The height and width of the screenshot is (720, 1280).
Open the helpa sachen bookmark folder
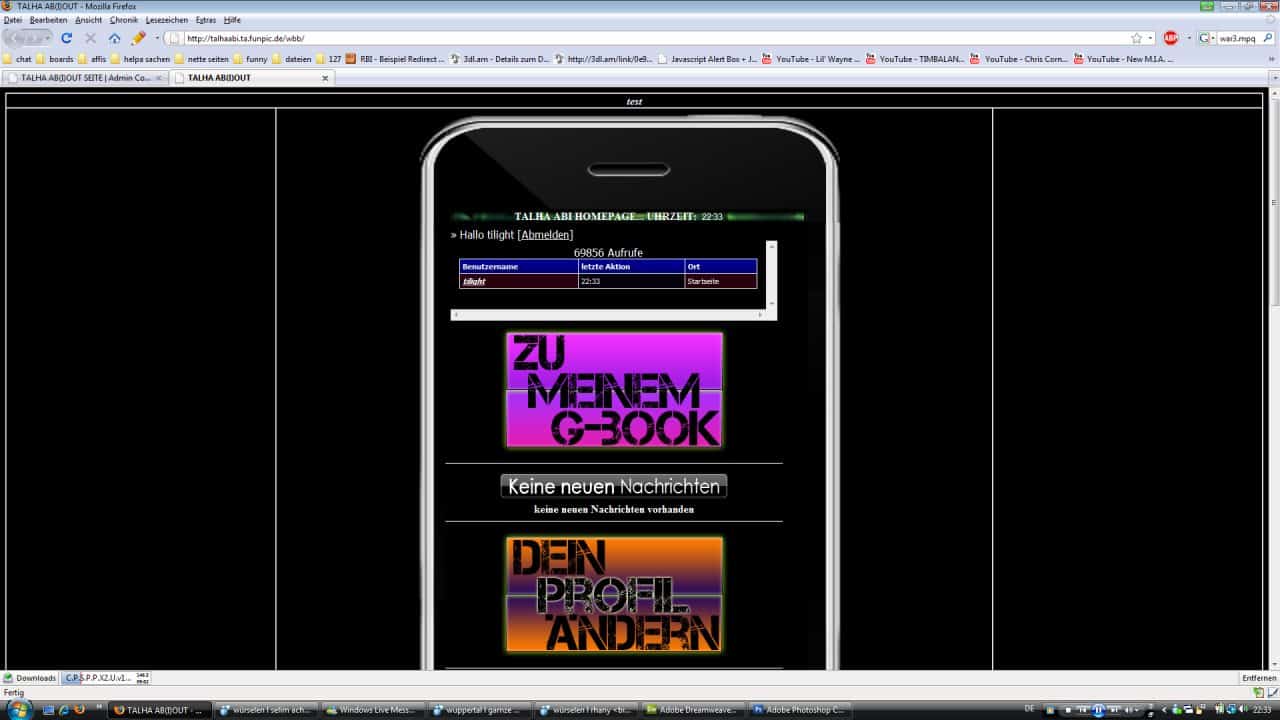pos(141,59)
